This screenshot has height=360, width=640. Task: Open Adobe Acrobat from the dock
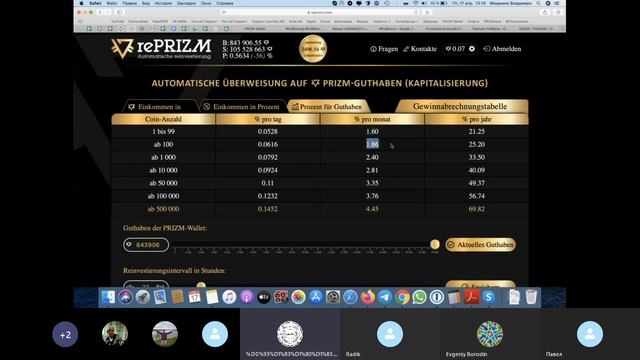tap(471, 298)
